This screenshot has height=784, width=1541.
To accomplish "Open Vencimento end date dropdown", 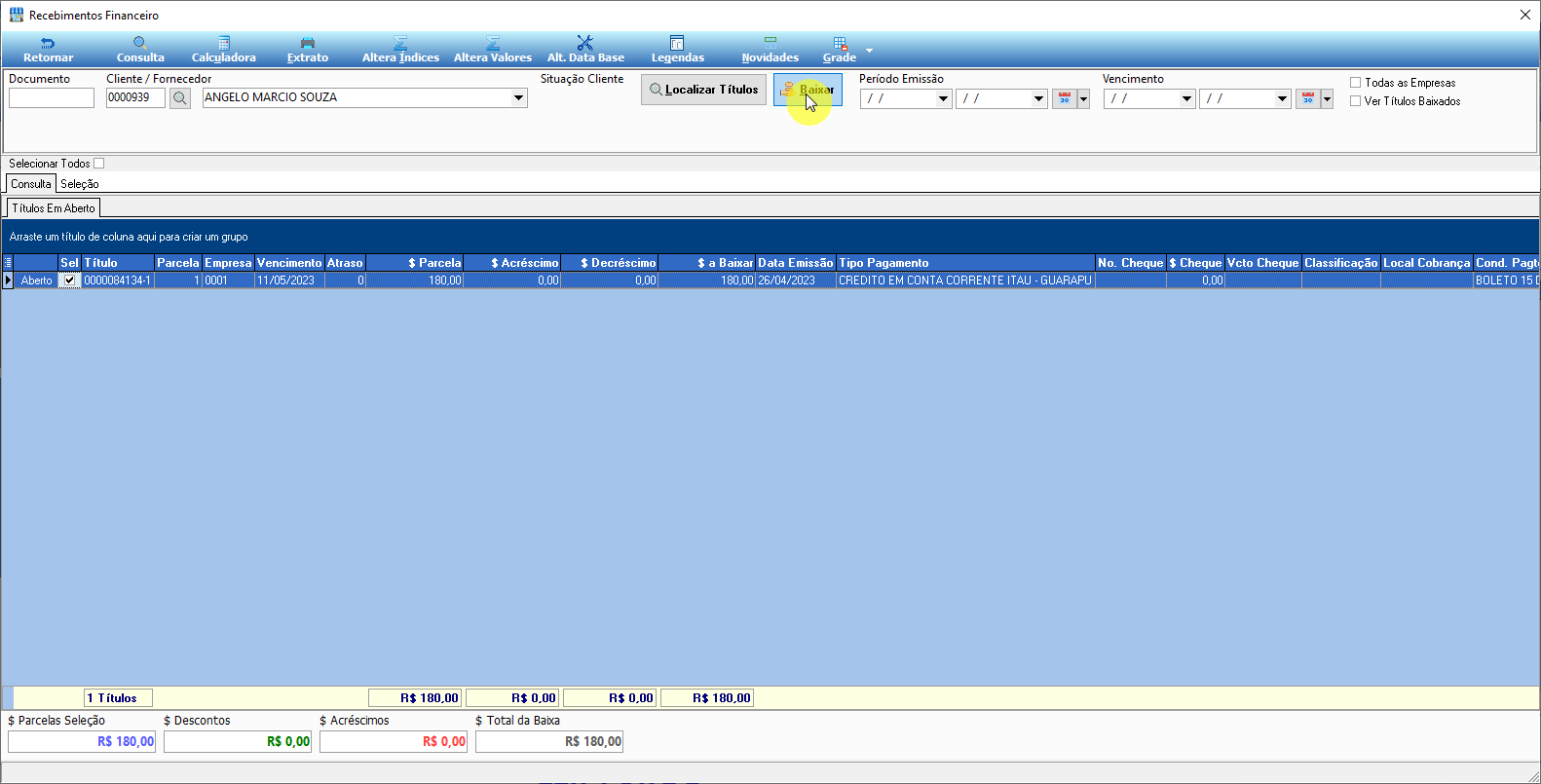I will (x=1282, y=98).
